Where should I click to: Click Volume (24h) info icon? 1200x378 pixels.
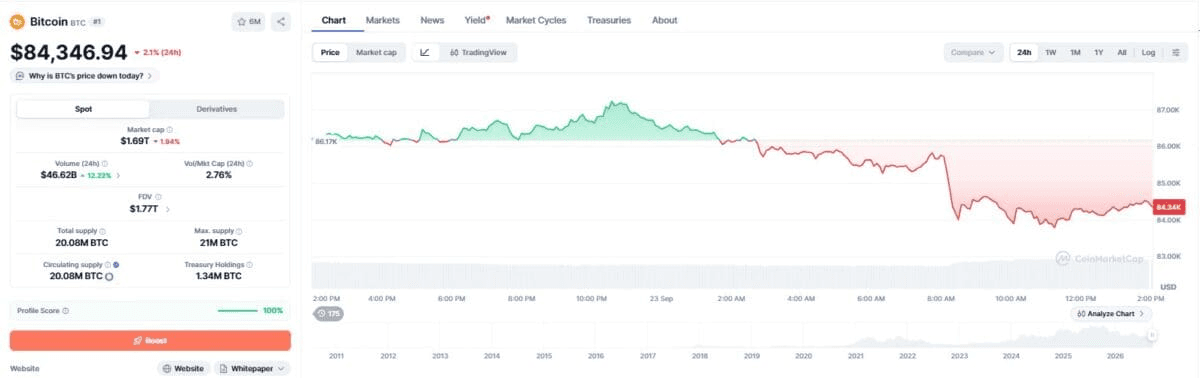(x=105, y=163)
